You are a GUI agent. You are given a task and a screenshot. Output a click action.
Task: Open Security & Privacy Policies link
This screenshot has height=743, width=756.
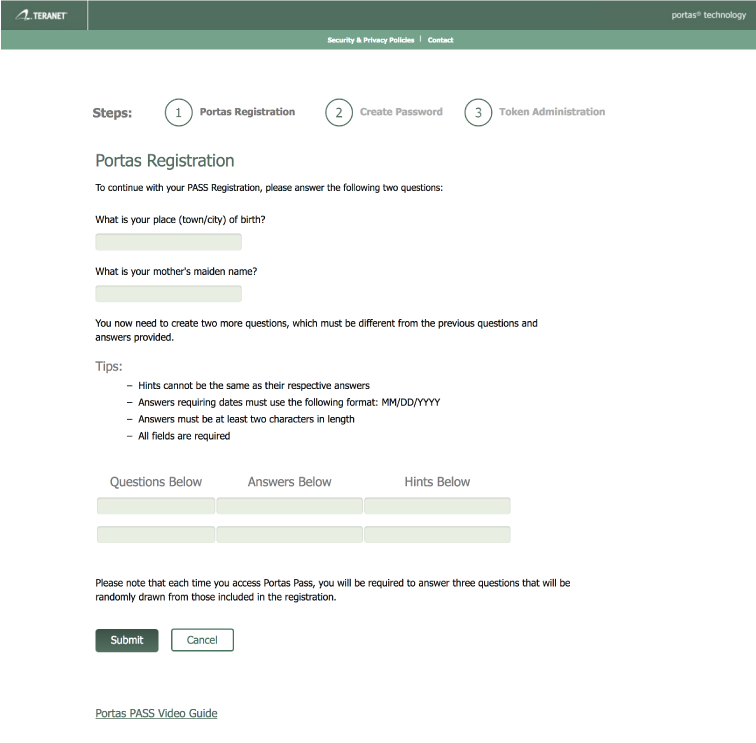(370, 40)
